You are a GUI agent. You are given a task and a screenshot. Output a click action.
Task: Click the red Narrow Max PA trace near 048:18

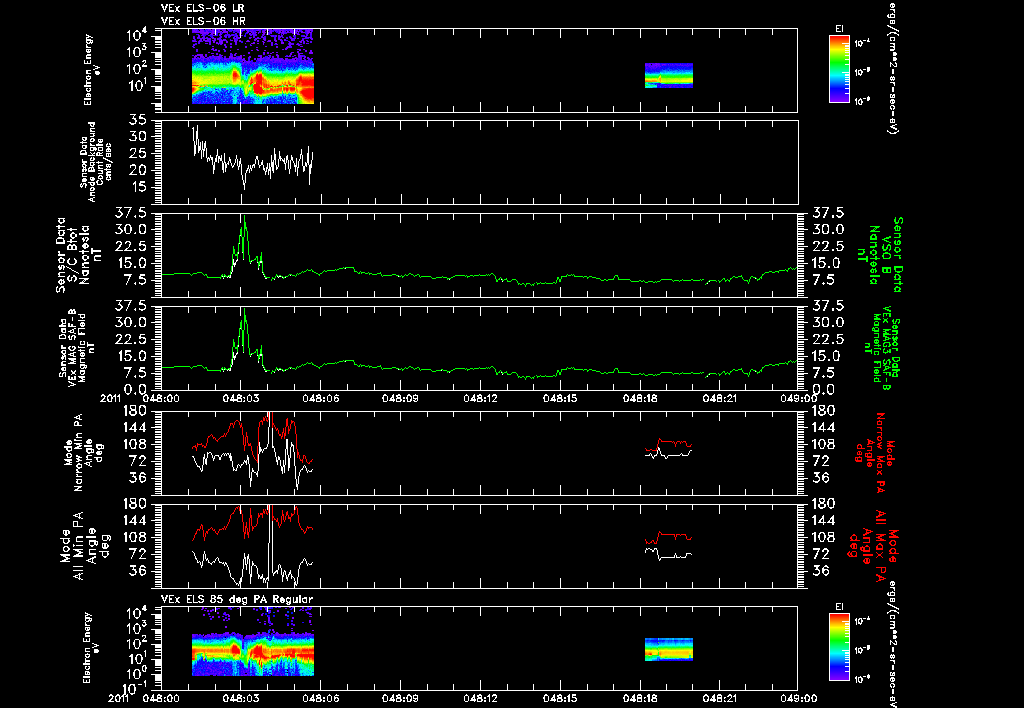[668, 445]
